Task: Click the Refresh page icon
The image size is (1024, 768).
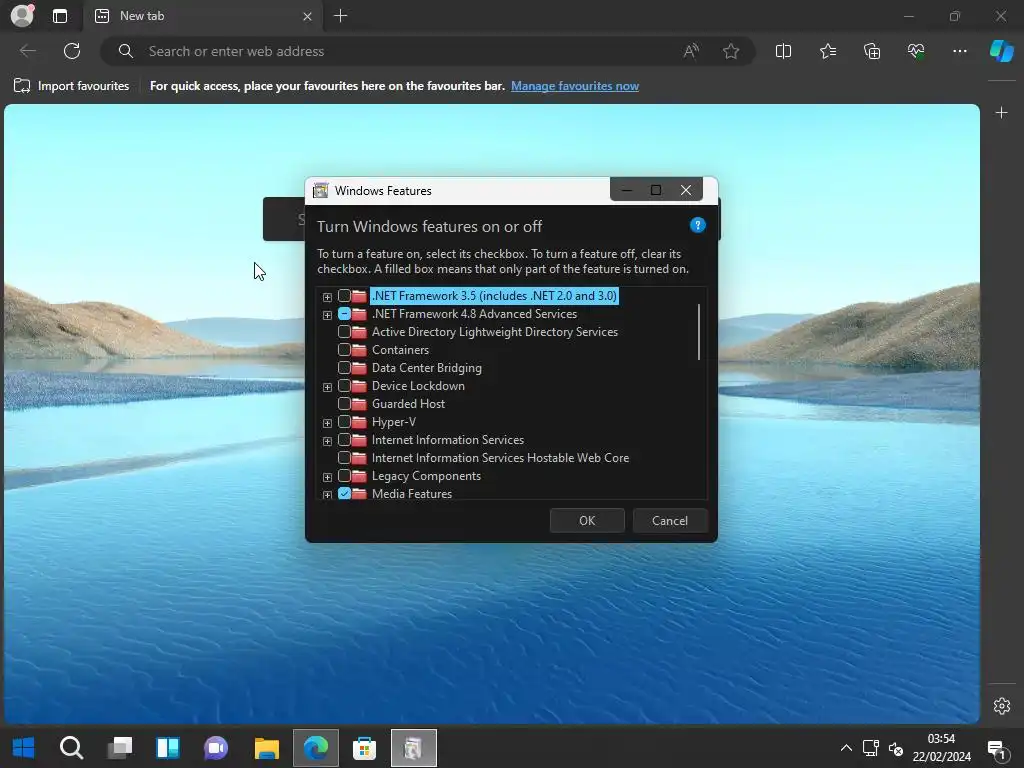Action: click(x=72, y=51)
